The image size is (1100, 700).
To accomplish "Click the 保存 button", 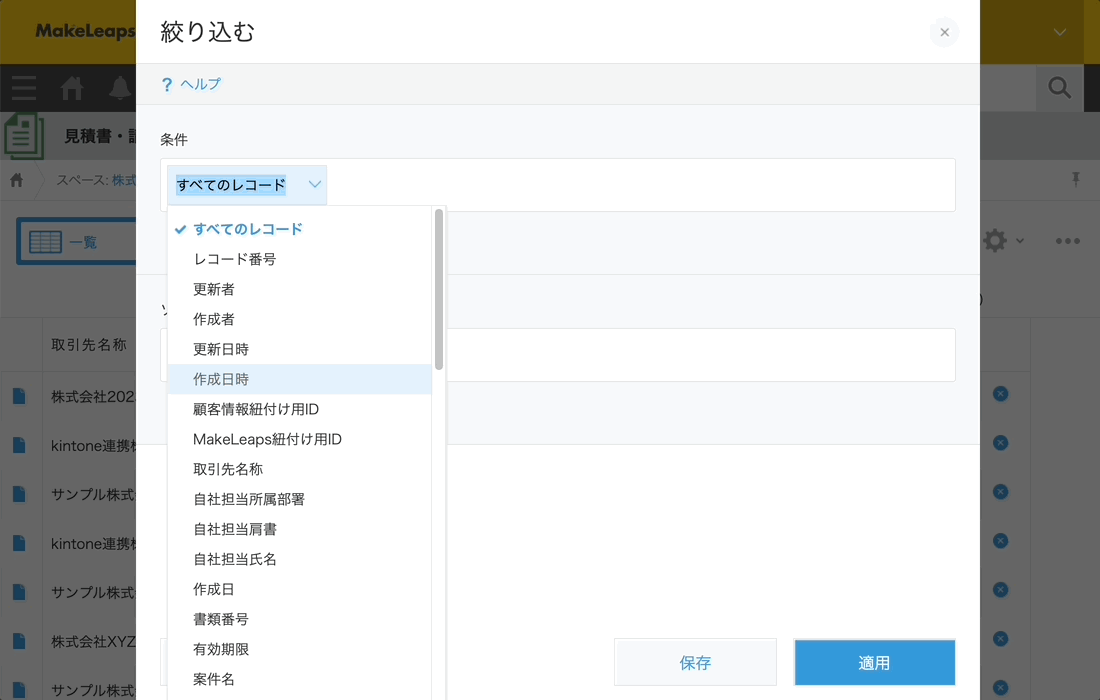I will coord(695,662).
